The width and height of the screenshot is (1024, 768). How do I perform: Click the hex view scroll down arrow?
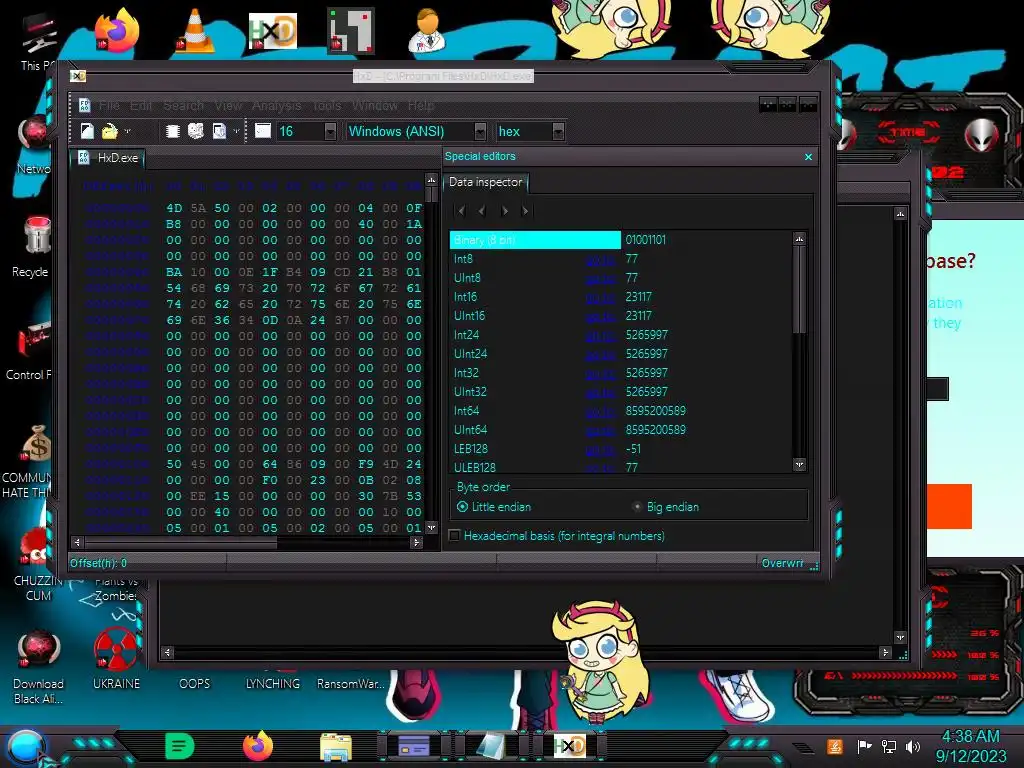431,527
